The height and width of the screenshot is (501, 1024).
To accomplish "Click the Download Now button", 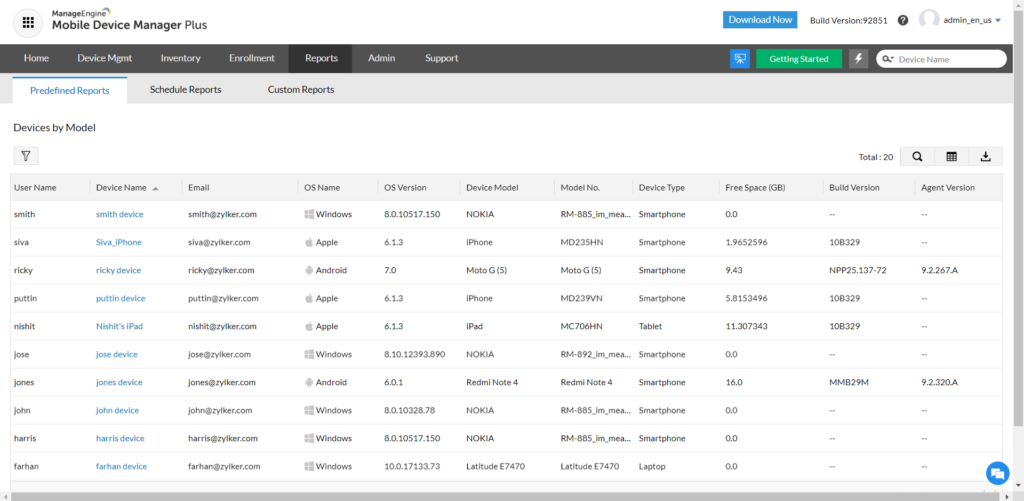I will [x=760, y=20].
